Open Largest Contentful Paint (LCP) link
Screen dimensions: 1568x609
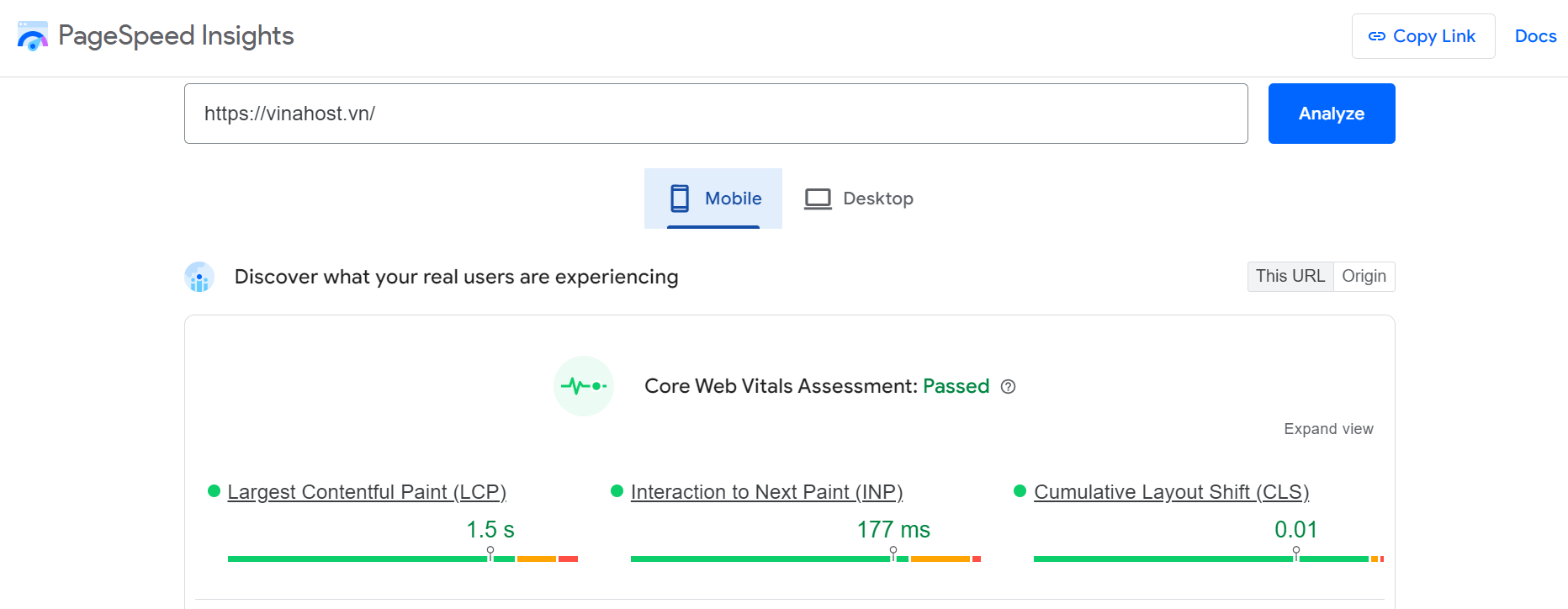tap(367, 492)
